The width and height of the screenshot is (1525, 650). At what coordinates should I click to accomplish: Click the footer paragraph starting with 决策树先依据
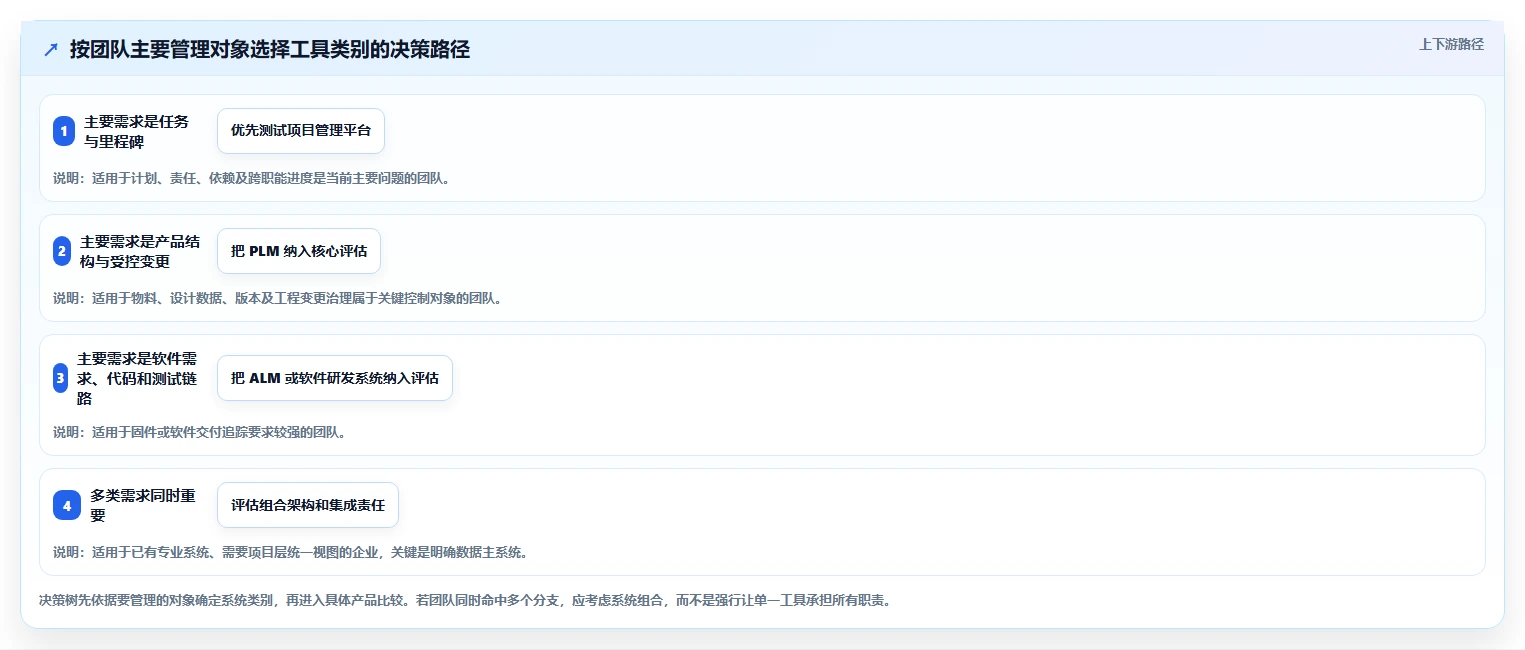465,601
